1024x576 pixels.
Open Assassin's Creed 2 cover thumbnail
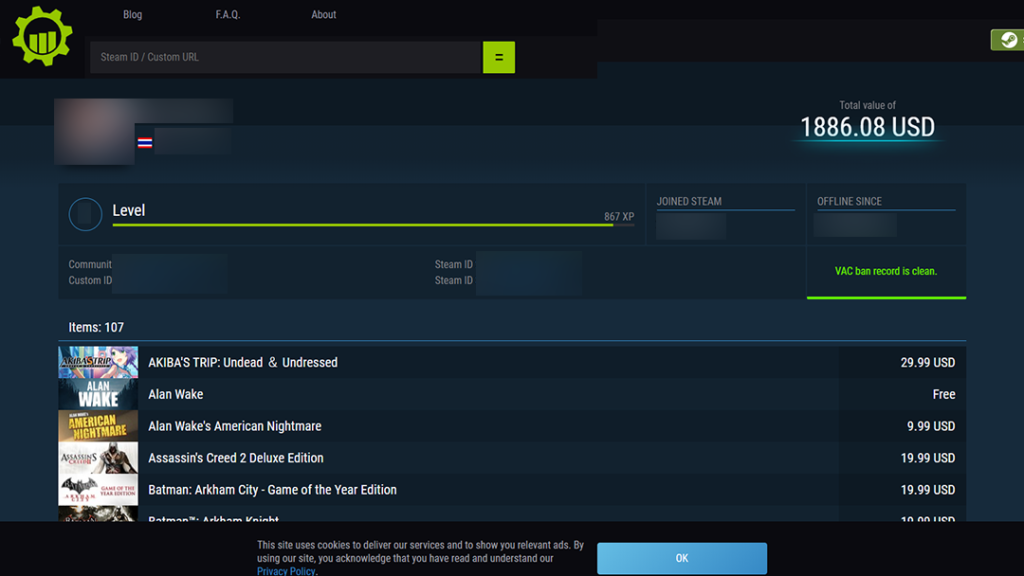98,458
